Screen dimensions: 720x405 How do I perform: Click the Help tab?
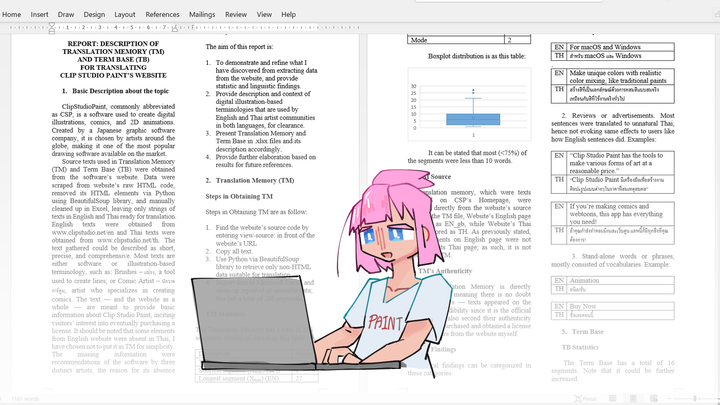288,14
